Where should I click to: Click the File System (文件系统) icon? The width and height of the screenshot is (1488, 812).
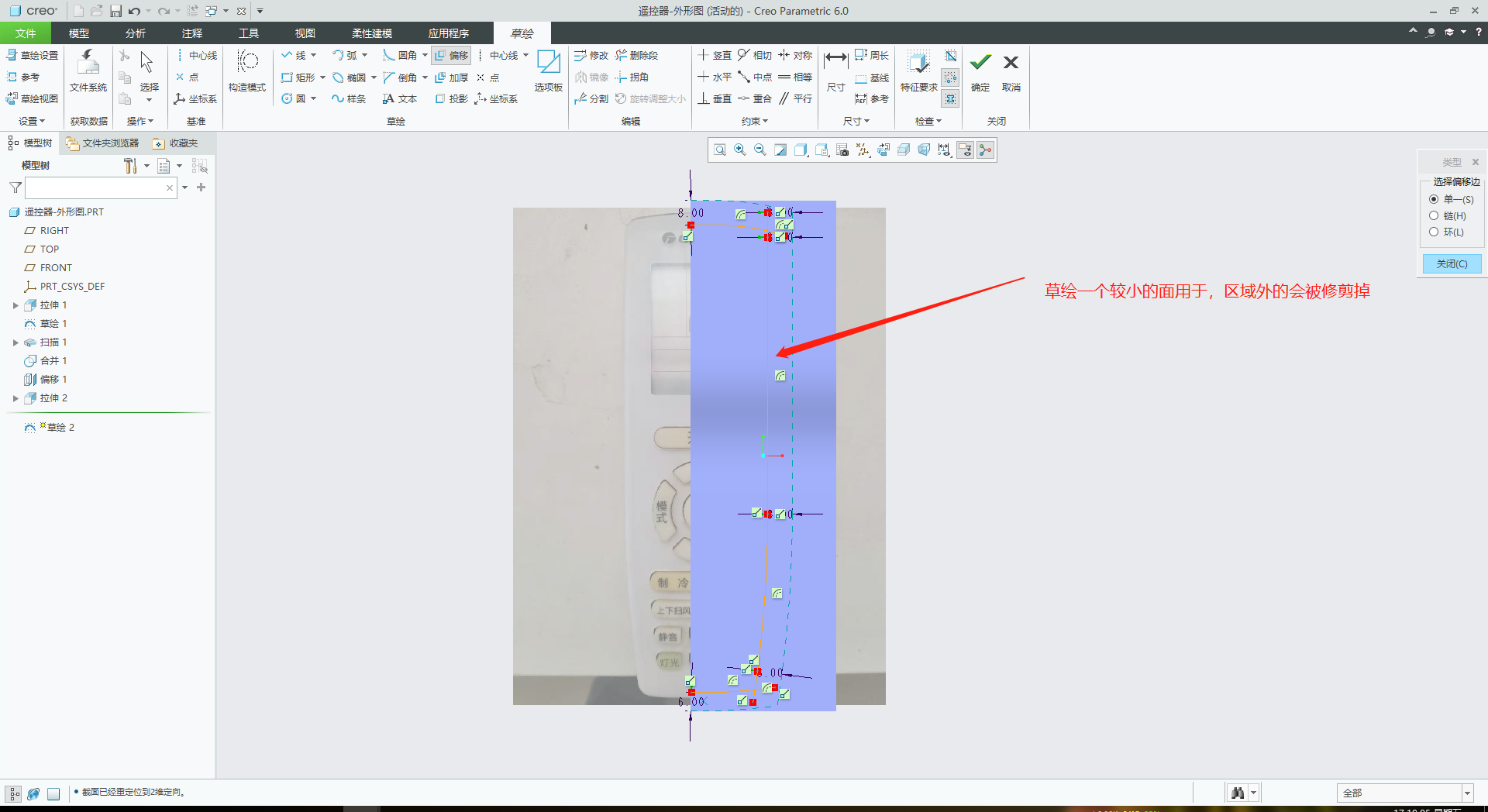[88, 71]
